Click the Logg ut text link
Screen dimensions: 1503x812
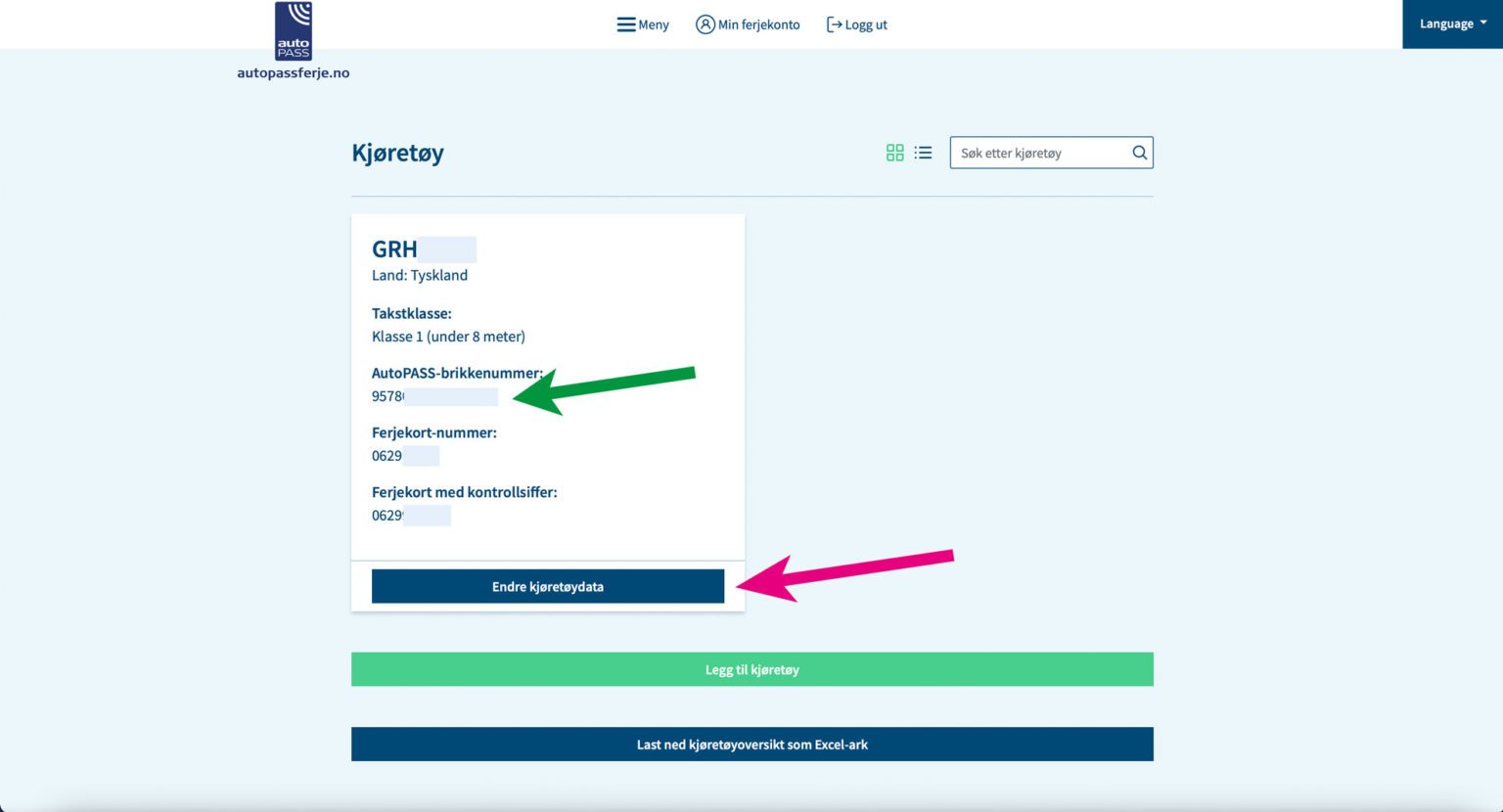coord(866,24)
